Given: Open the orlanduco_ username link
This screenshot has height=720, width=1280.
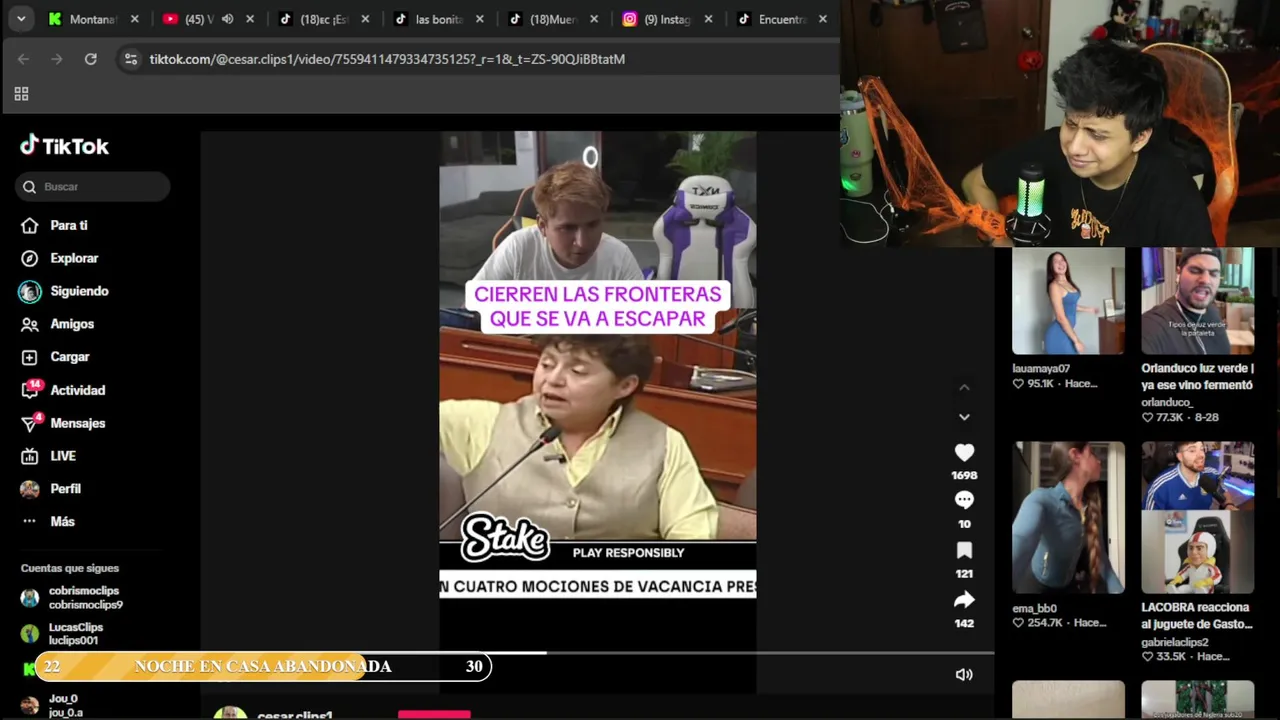Looking at the screenshot, I should click(1166, 402).
